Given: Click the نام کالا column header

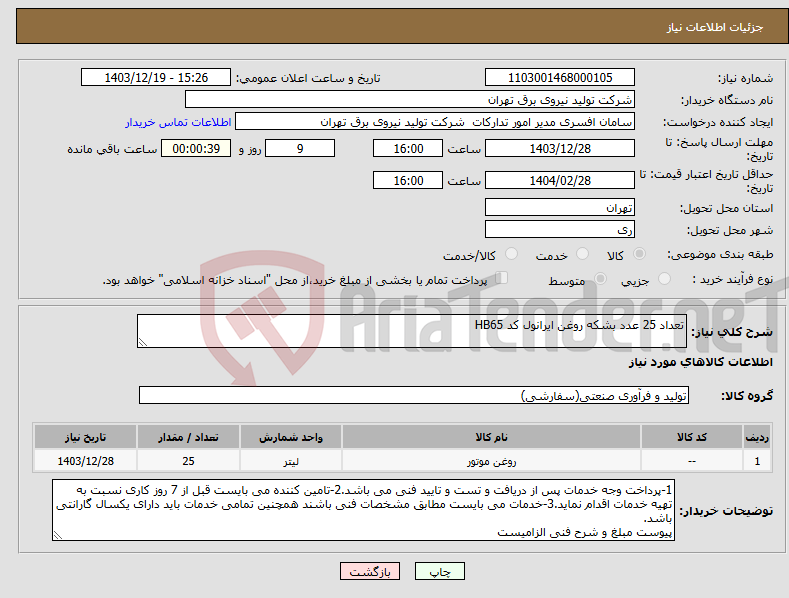Looking at the screenshot, I should click(491, 437).
